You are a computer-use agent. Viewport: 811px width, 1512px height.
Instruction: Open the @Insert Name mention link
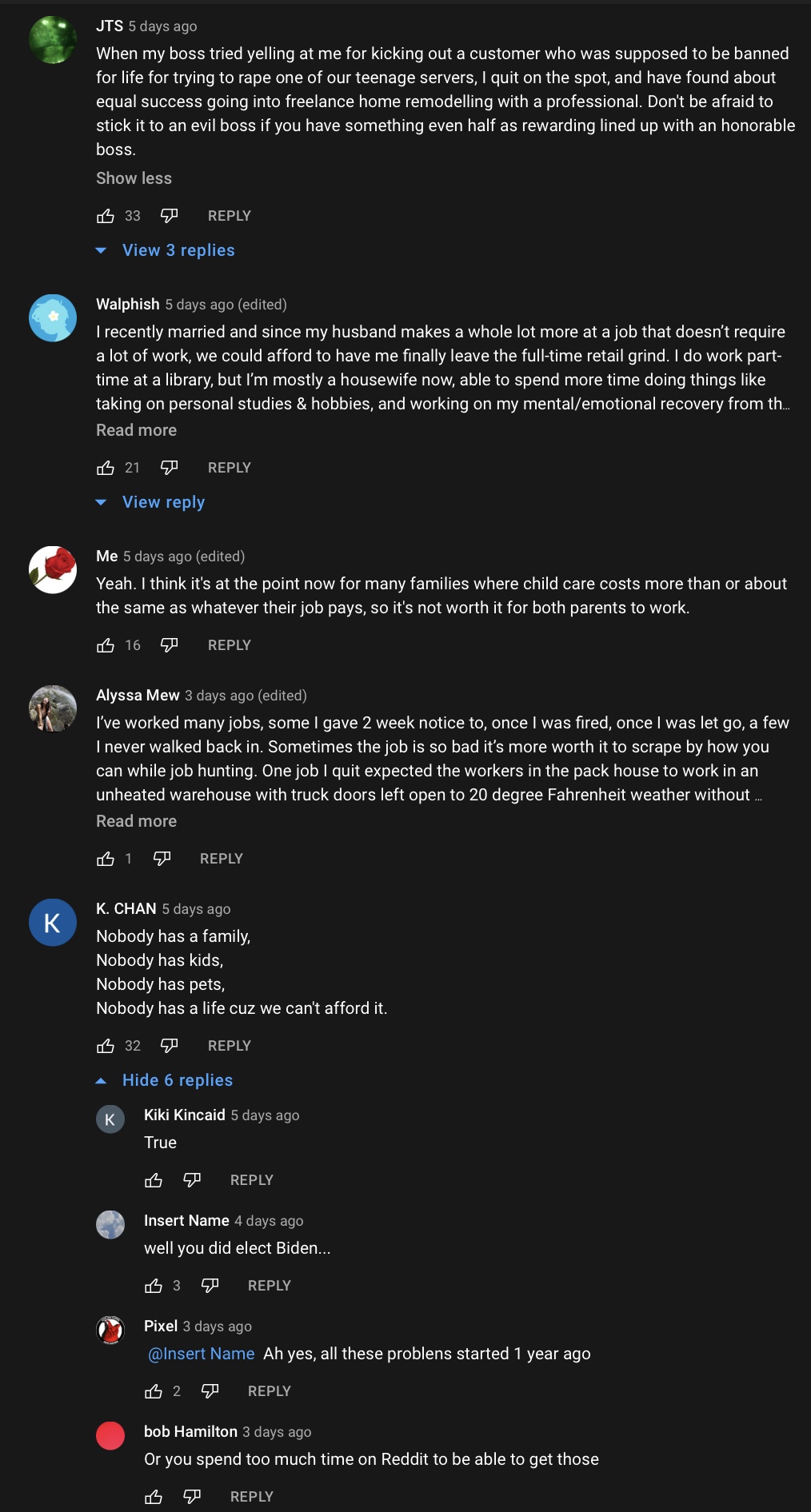point(202,1354)
